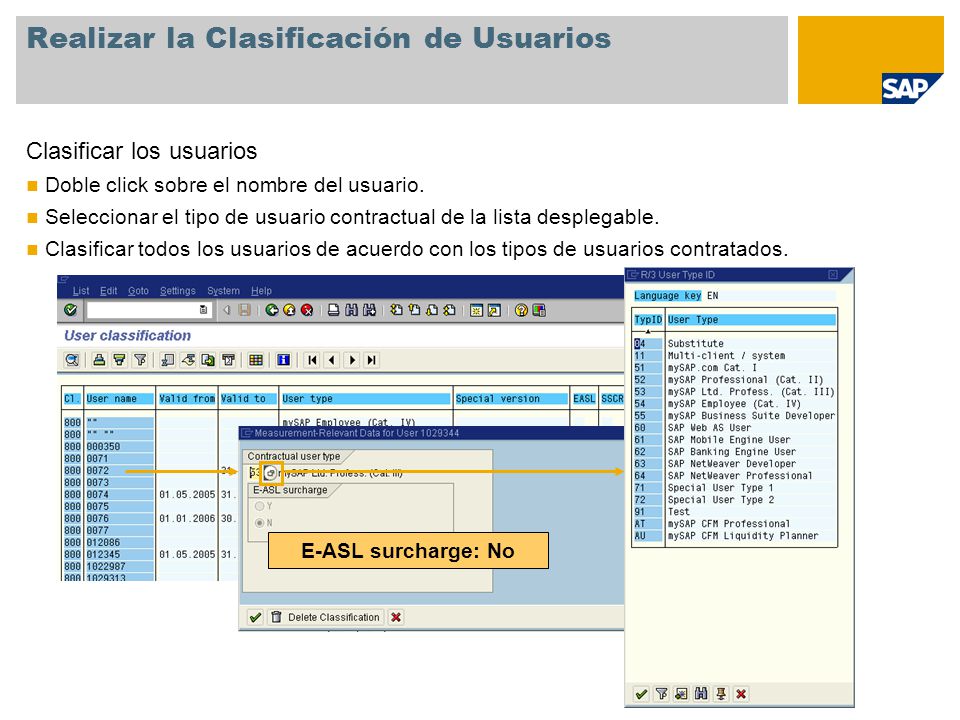
Task: Click the User name column header
Action: point(119,399)
